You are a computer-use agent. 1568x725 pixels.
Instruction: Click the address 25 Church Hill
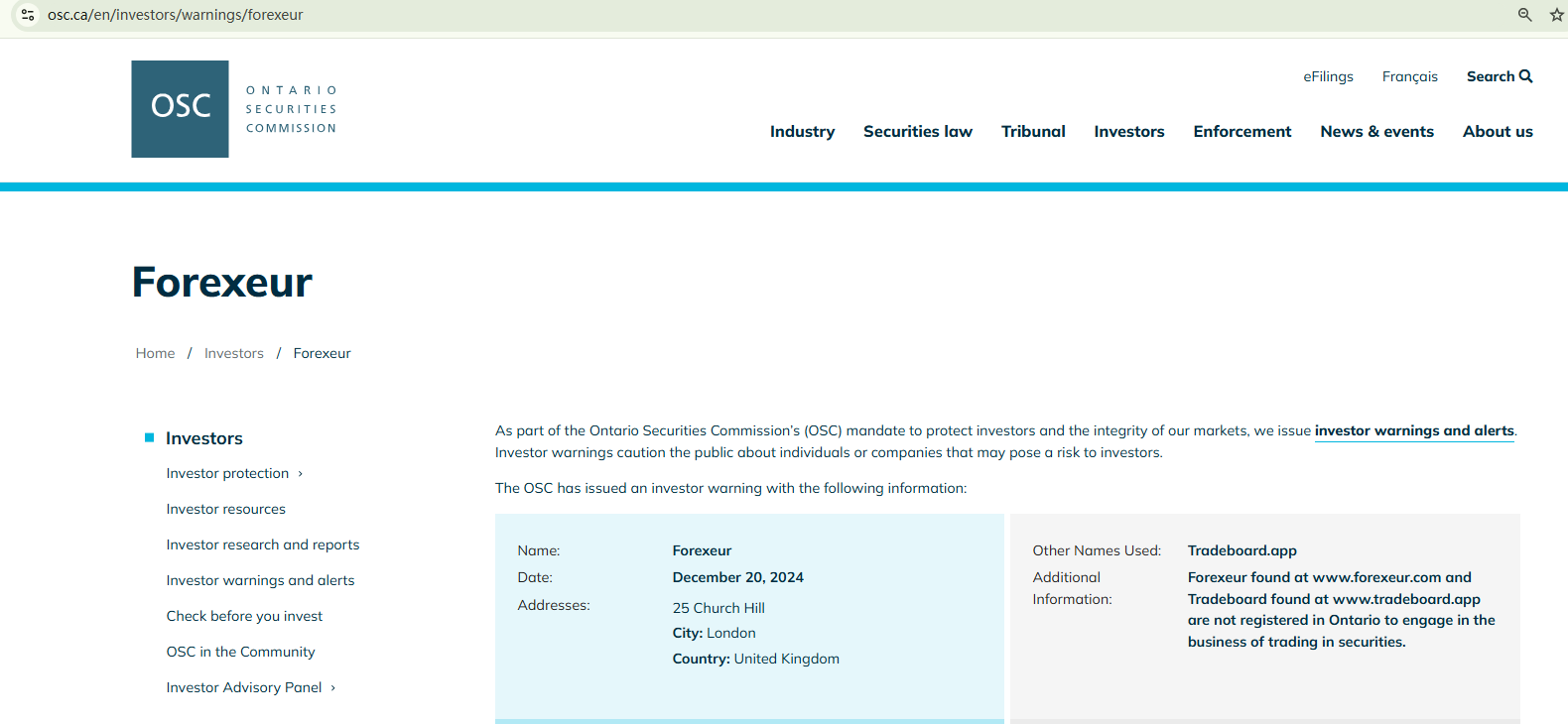[x=719, y=608]
